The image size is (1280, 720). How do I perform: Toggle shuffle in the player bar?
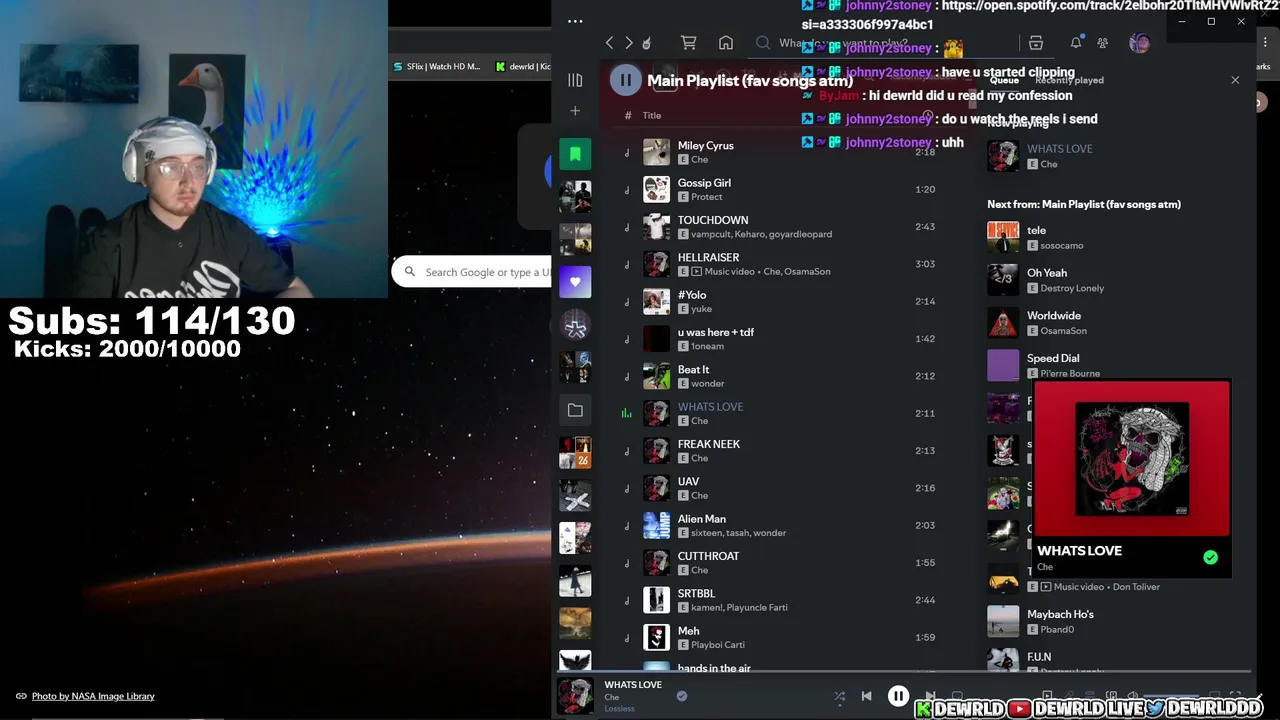(839, 696)
